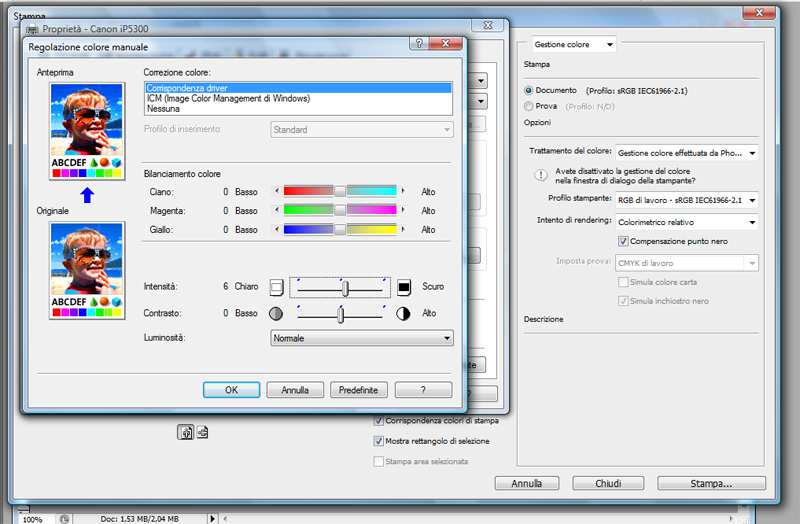Click the status bar arrow next to Doc size

[x=212, y=519]
